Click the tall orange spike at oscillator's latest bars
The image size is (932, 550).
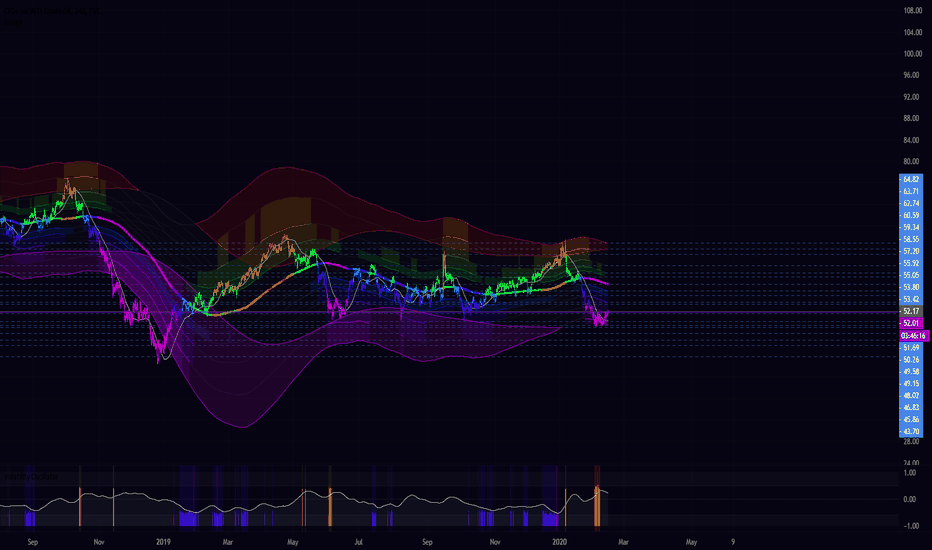[x=597, y=506]
